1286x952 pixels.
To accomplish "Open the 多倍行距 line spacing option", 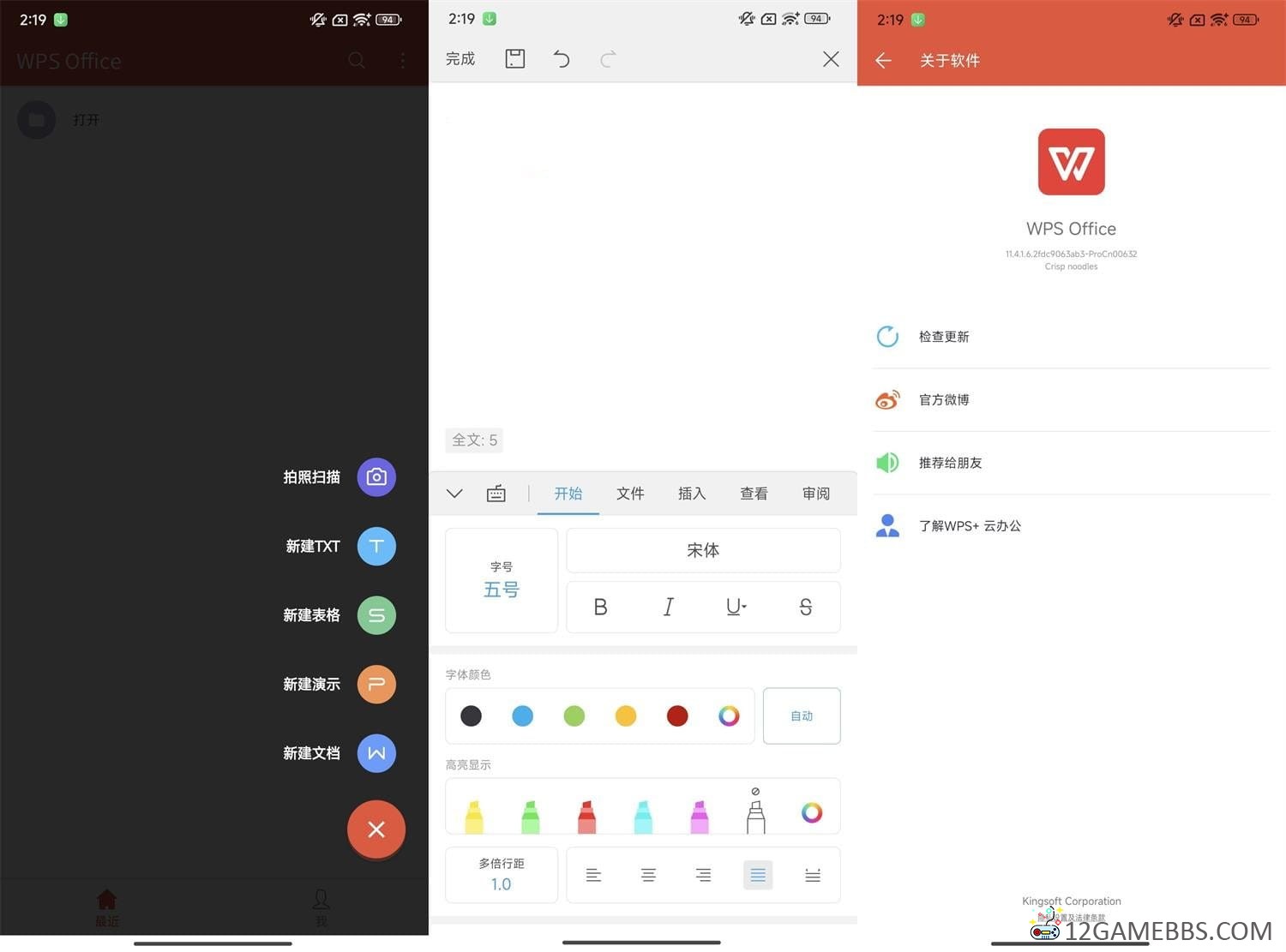I will pos(502,875).
